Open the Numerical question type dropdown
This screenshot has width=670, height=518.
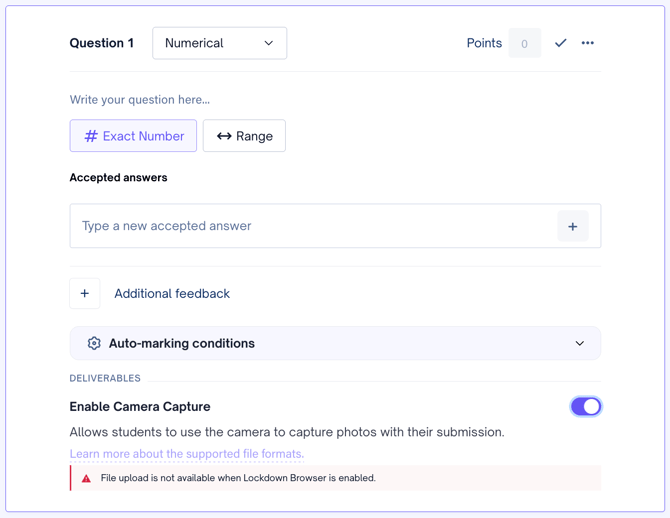(x=219, y=43)
